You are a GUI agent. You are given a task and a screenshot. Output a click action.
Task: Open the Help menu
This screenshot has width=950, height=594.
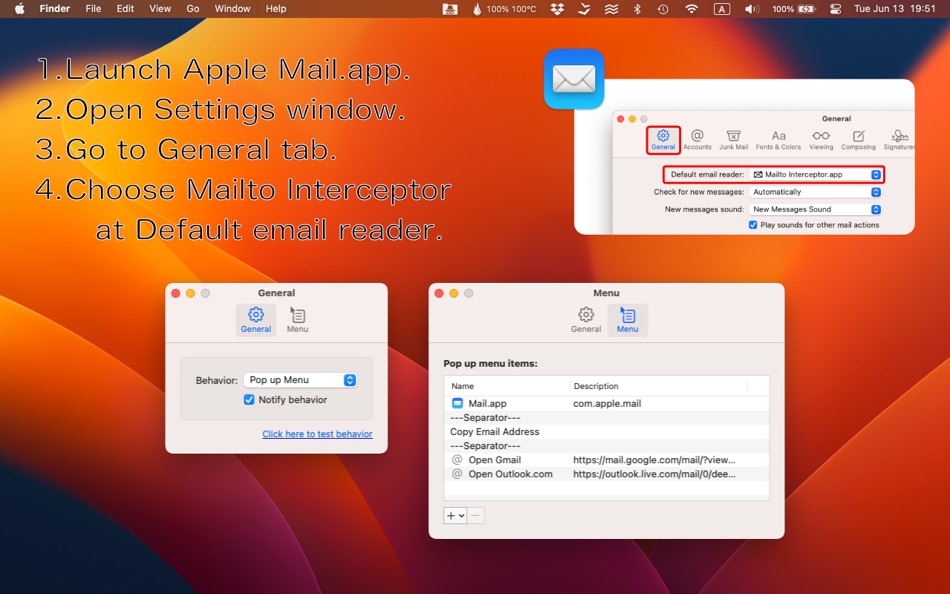tap(276, 8)
